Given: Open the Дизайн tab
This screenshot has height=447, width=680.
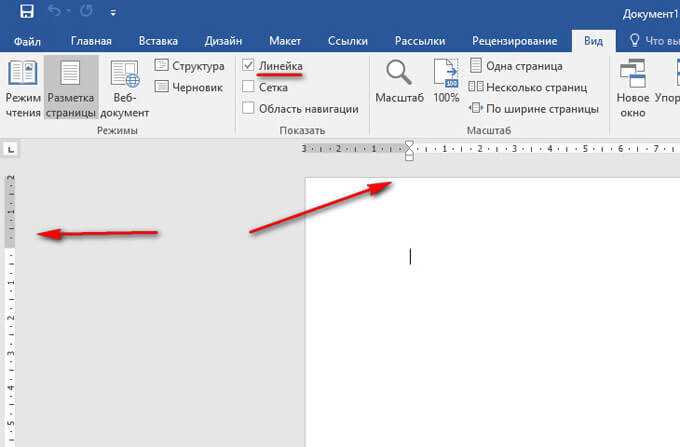Looking at the screenshot, I should pyautogui.click(x=223, y=41).
